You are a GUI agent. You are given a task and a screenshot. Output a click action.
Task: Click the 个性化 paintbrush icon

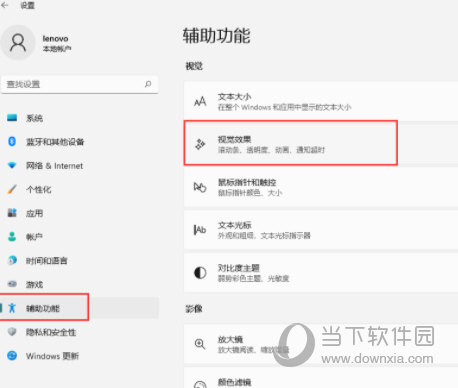pyautogui.click(x=12, y=189)
